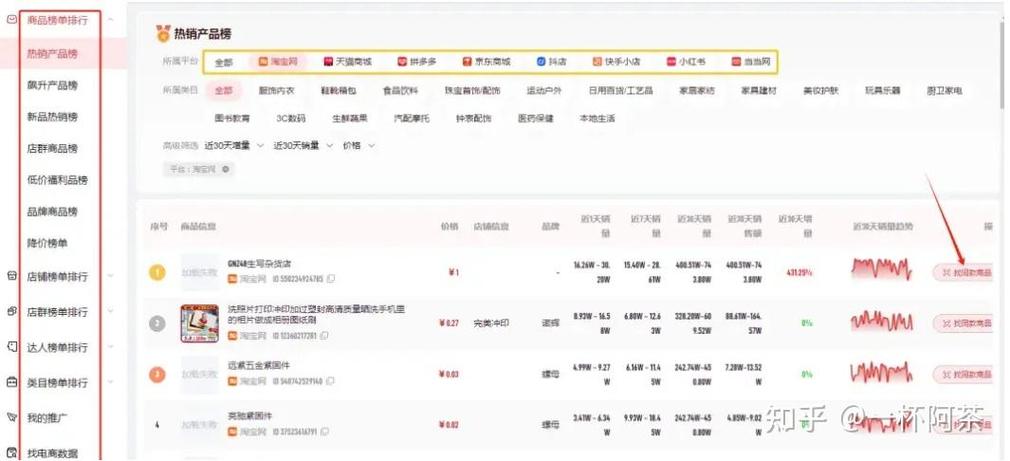Open the 品牌商品榜 sidebar item
Screen dimensions: 1010x461
click(52, 212)
